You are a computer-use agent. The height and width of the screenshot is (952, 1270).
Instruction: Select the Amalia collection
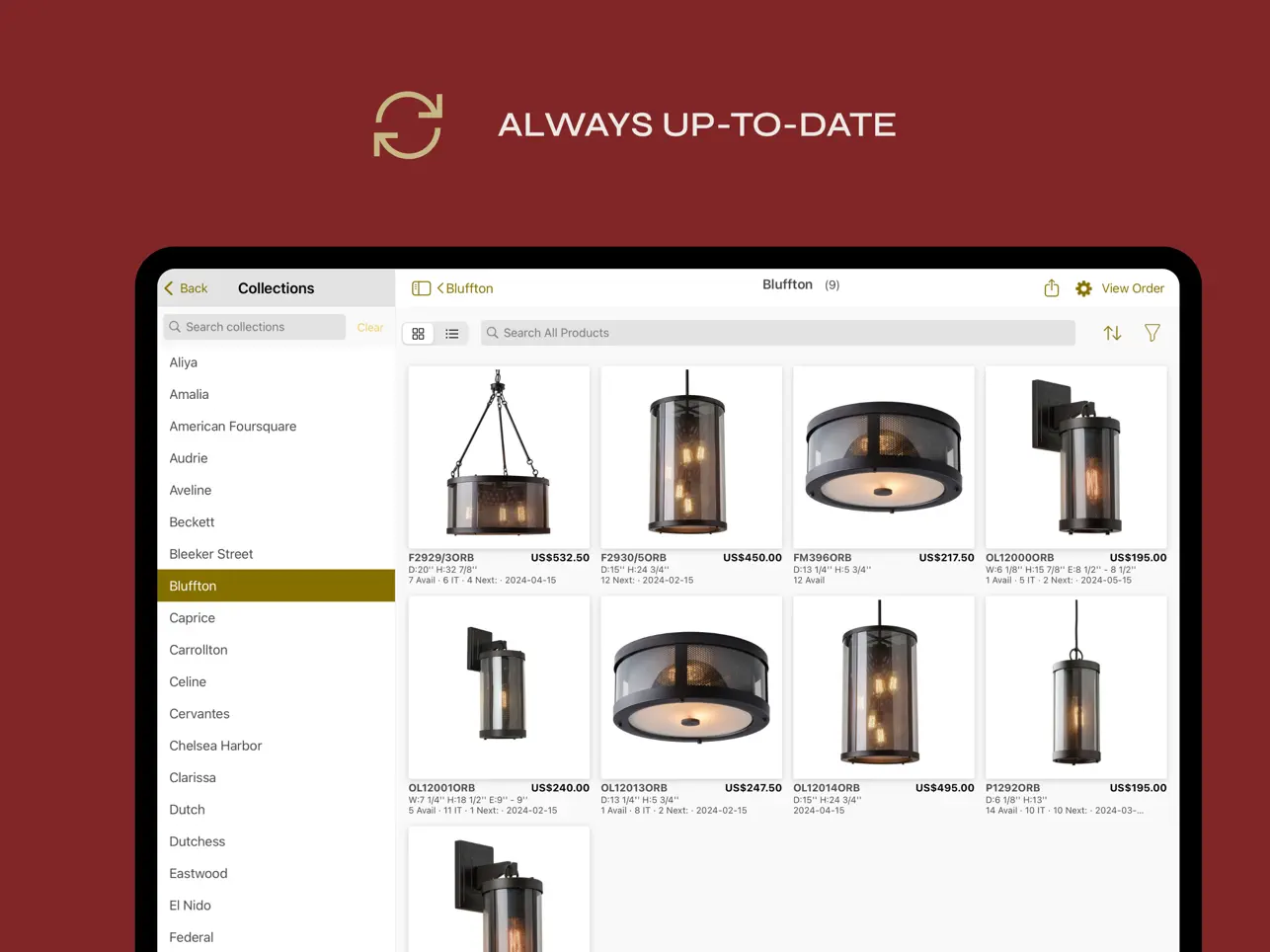276,394
